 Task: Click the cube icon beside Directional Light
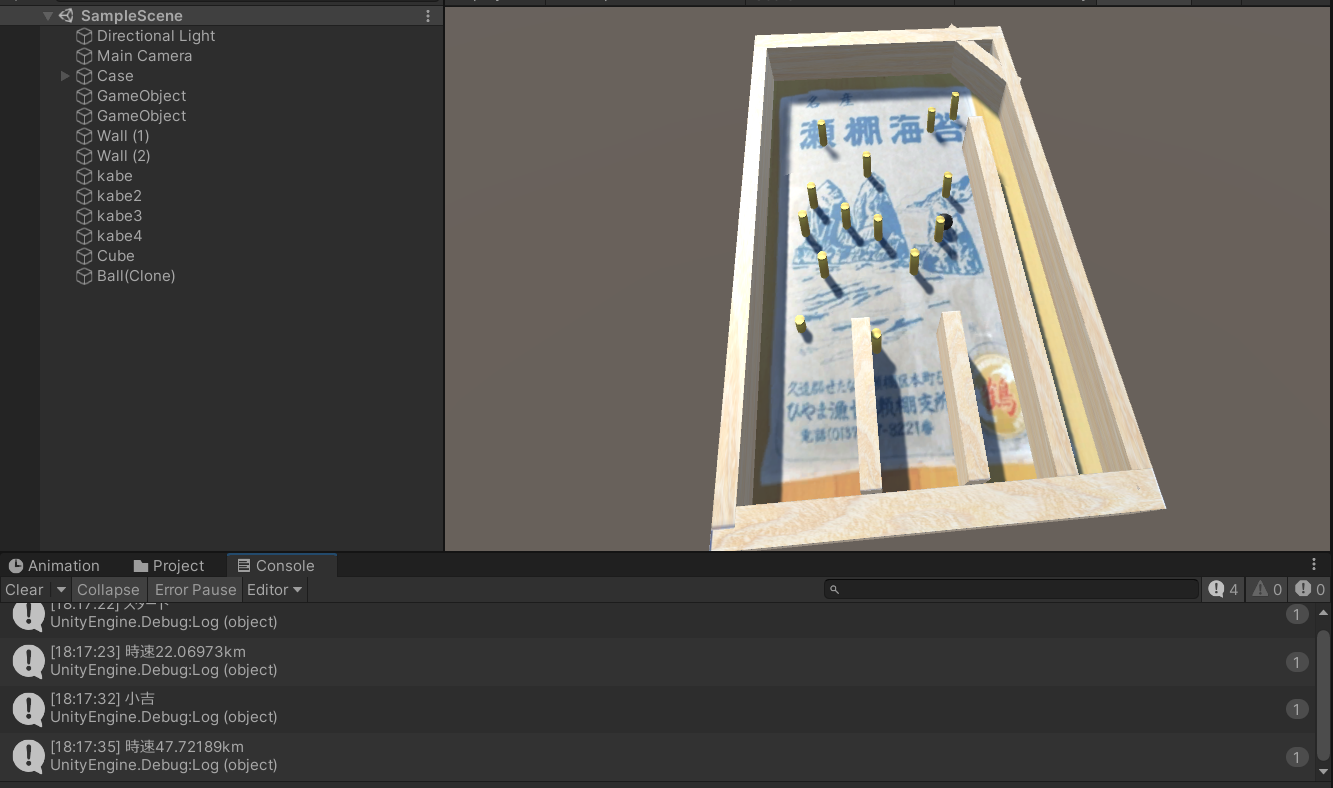tap(85, 36)
